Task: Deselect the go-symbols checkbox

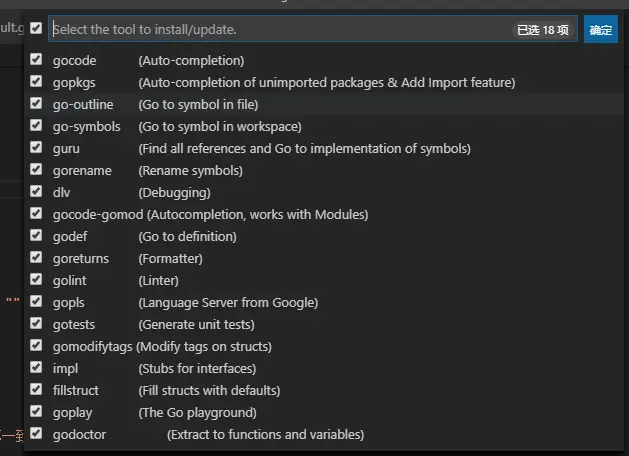Action: (37, 126)
